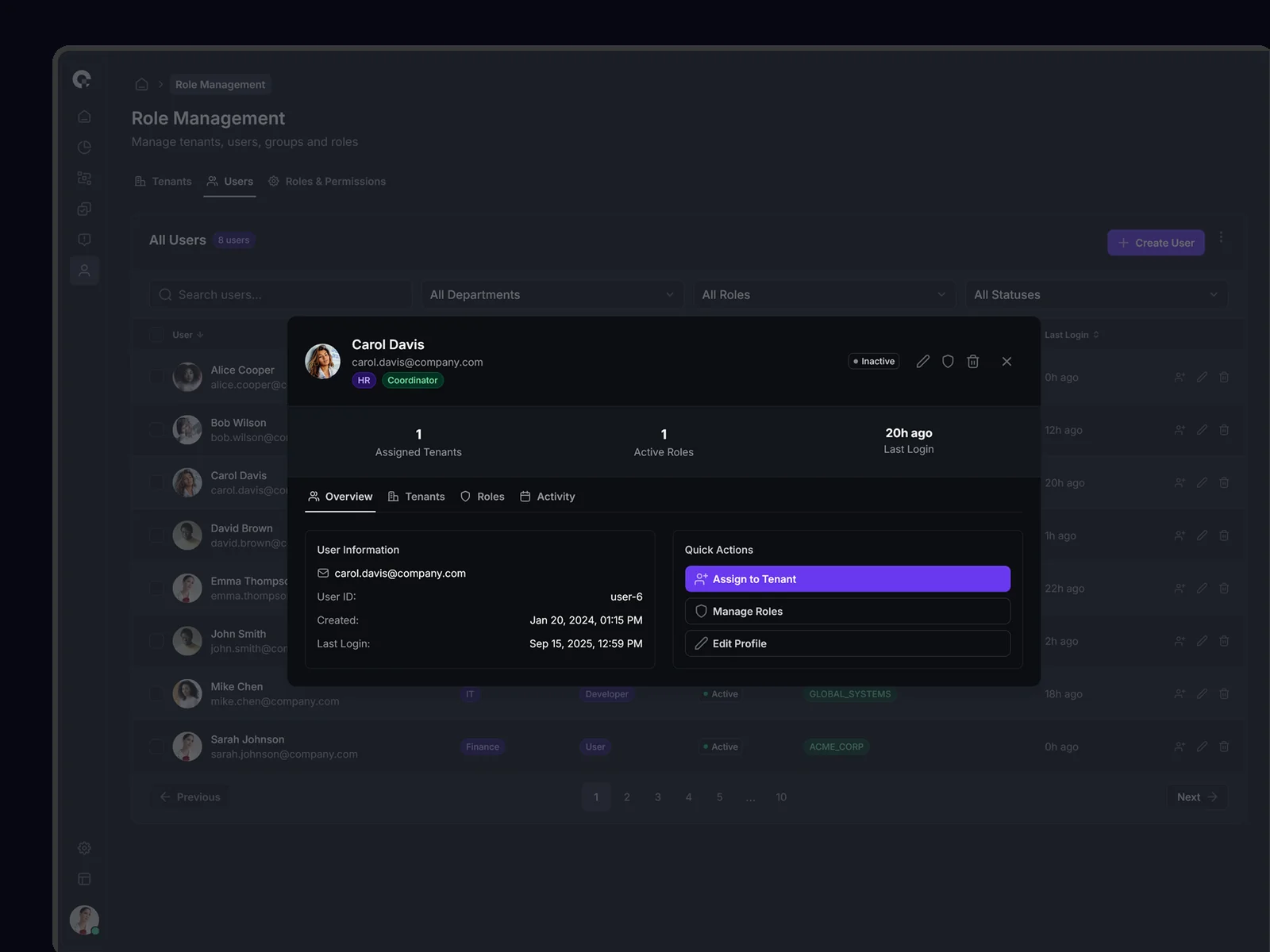Close the Carol Davis details dialog
1270x952 pixels.
pos(1006,362)
